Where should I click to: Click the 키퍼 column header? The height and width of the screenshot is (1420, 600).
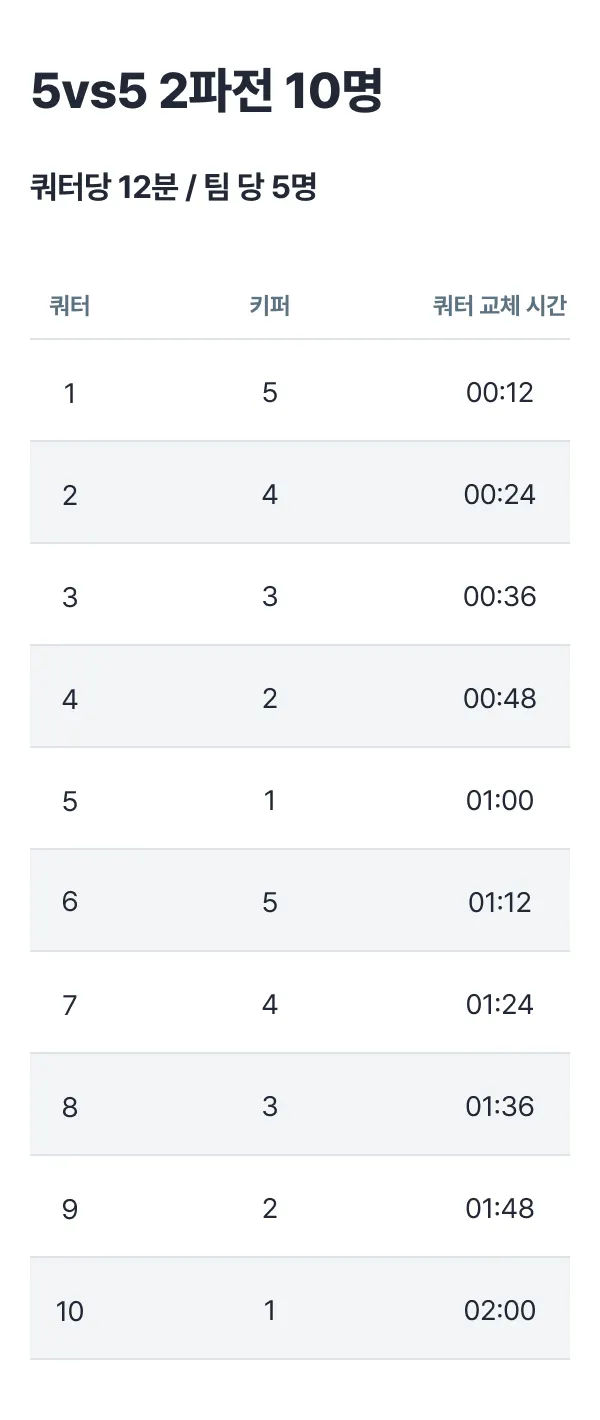coord(270,306)
